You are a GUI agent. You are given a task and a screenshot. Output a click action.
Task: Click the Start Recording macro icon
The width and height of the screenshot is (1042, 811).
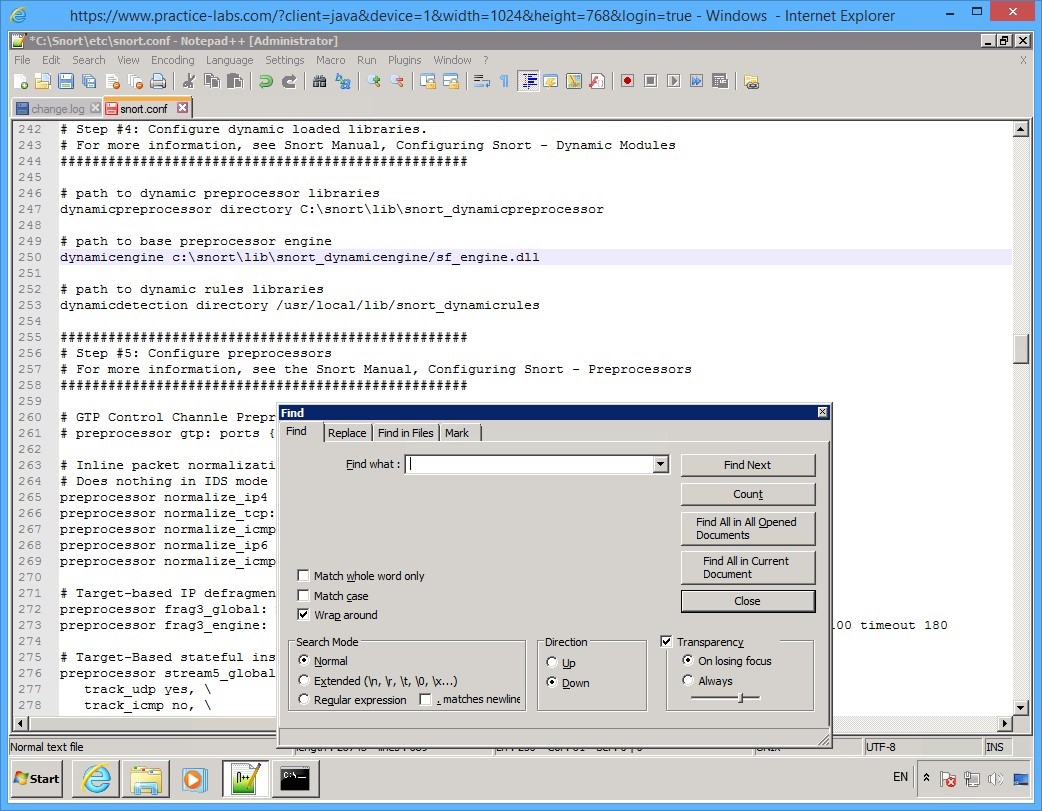tap(627, 81)
